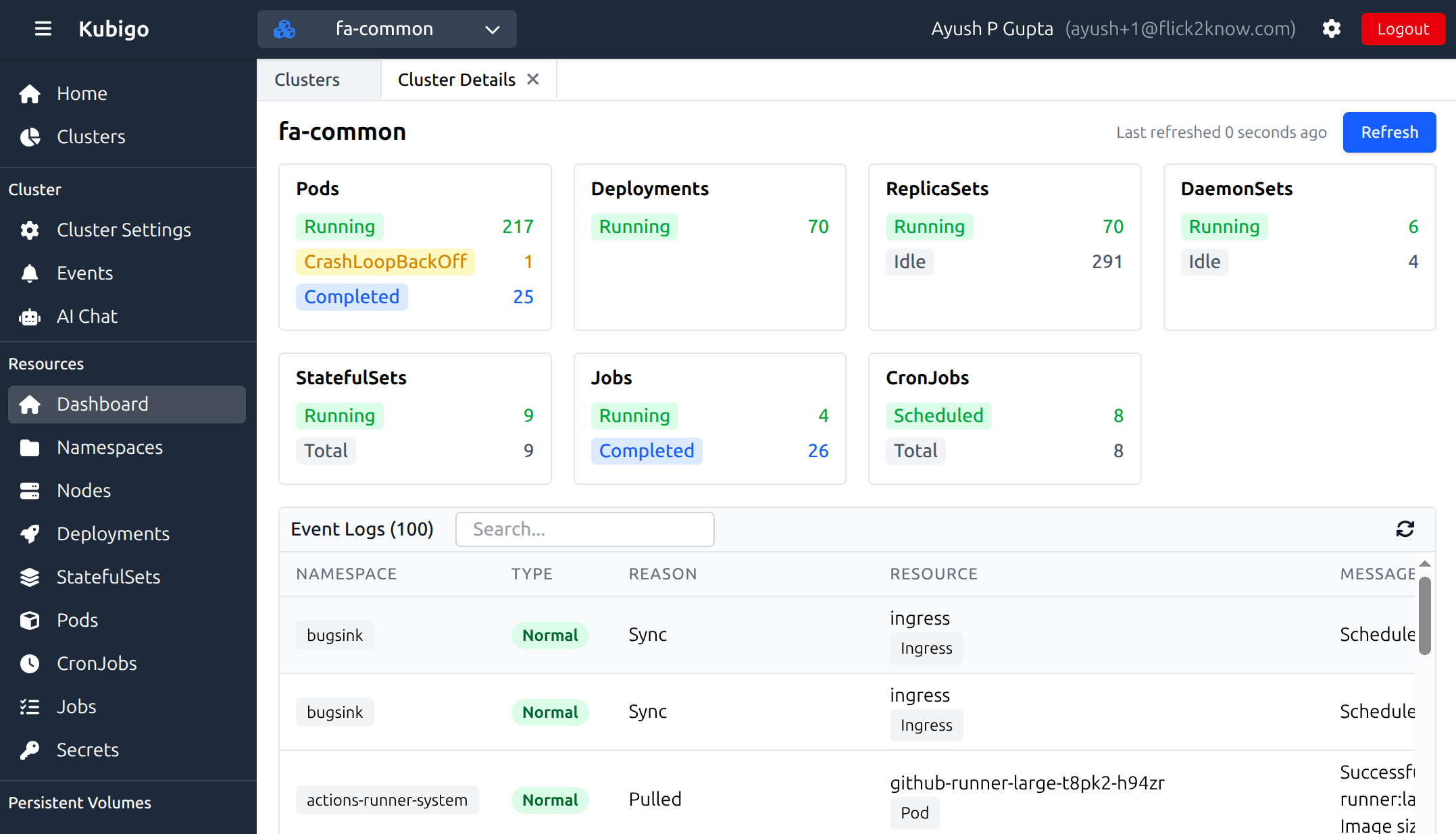Click scrollbar up arrow in event table
Image resolution: width=1456 pixels, height=834 pixels.
(1425, 564)
